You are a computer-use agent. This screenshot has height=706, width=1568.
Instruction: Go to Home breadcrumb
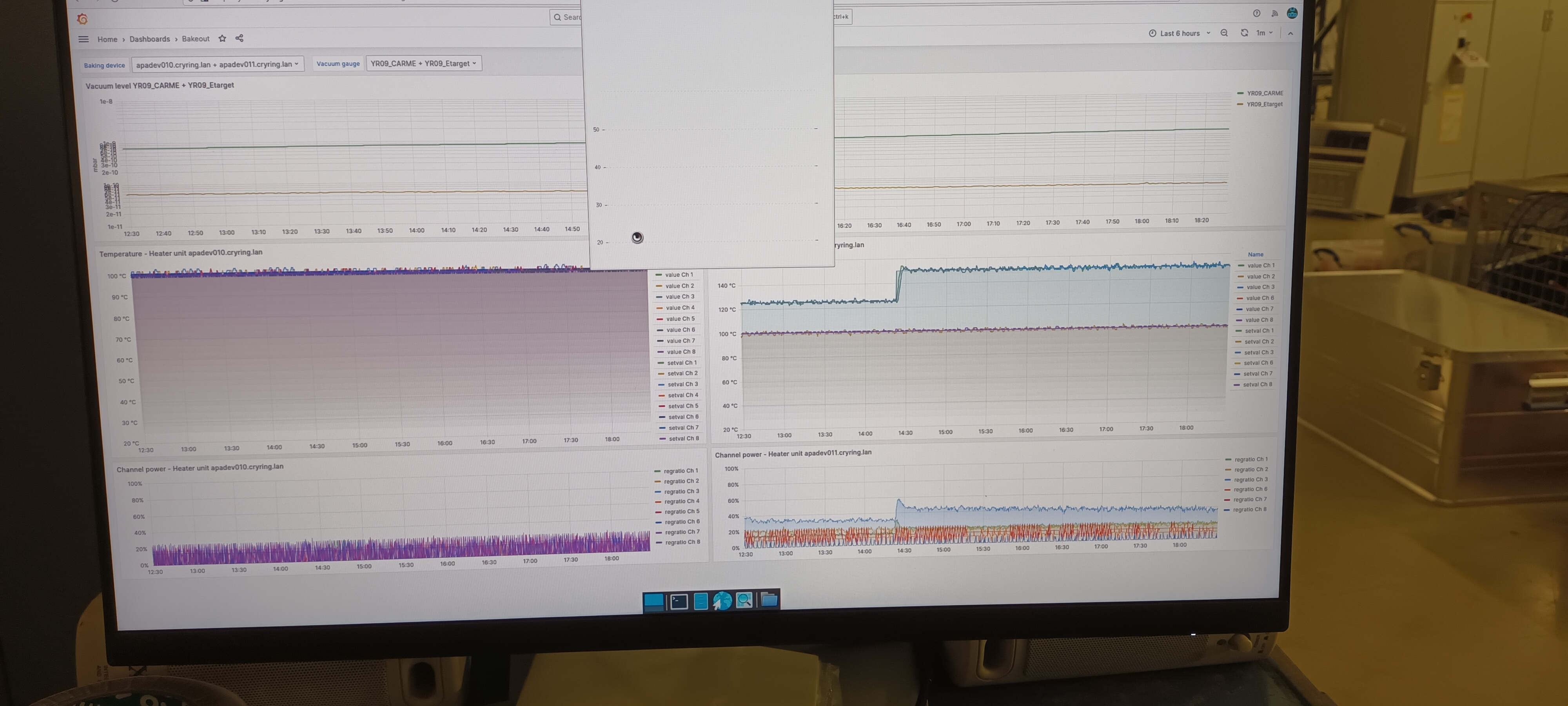pyautogui.click(x=107, y=39)
